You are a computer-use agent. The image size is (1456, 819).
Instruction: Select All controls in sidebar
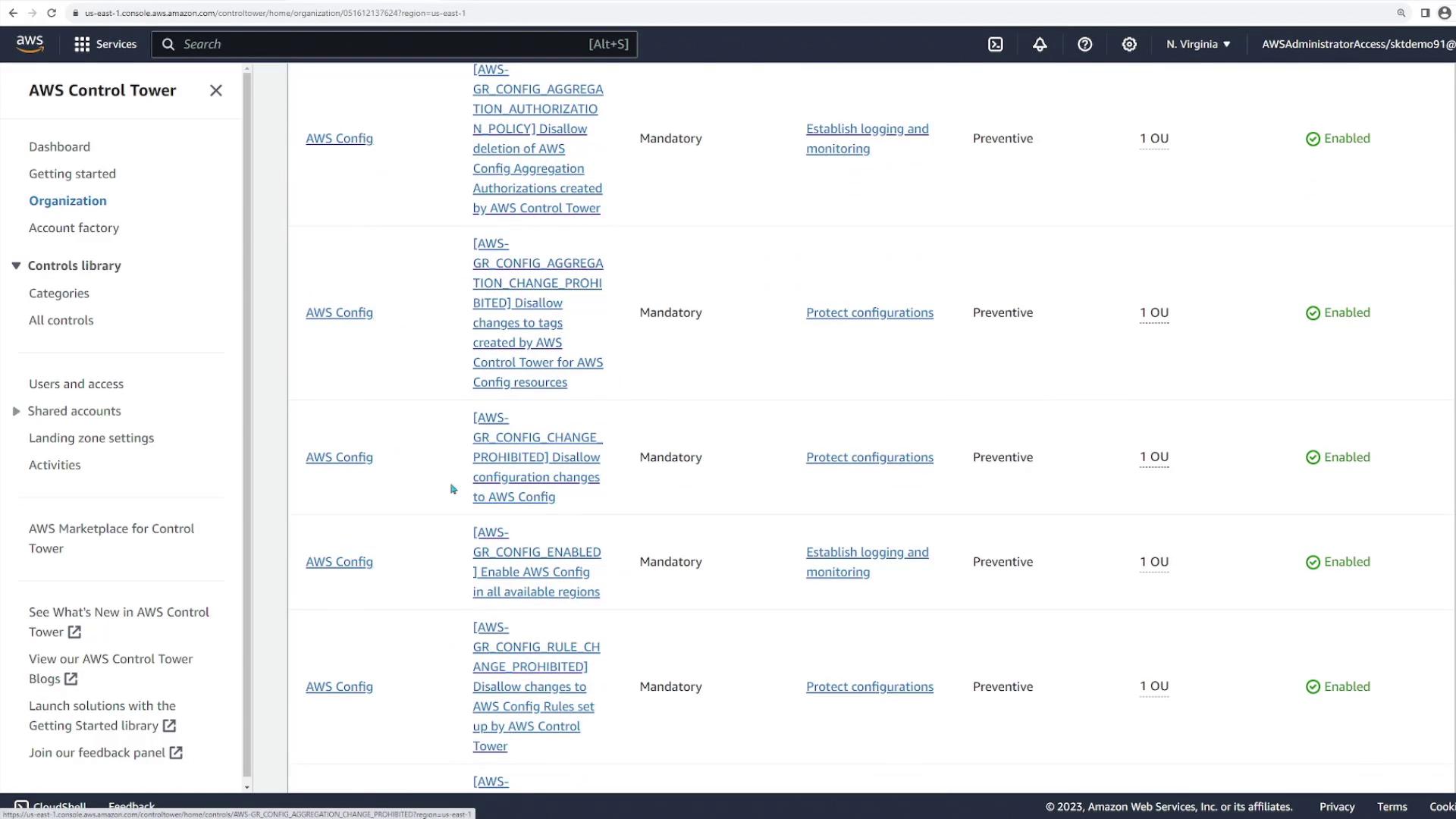tap(61, 321)
